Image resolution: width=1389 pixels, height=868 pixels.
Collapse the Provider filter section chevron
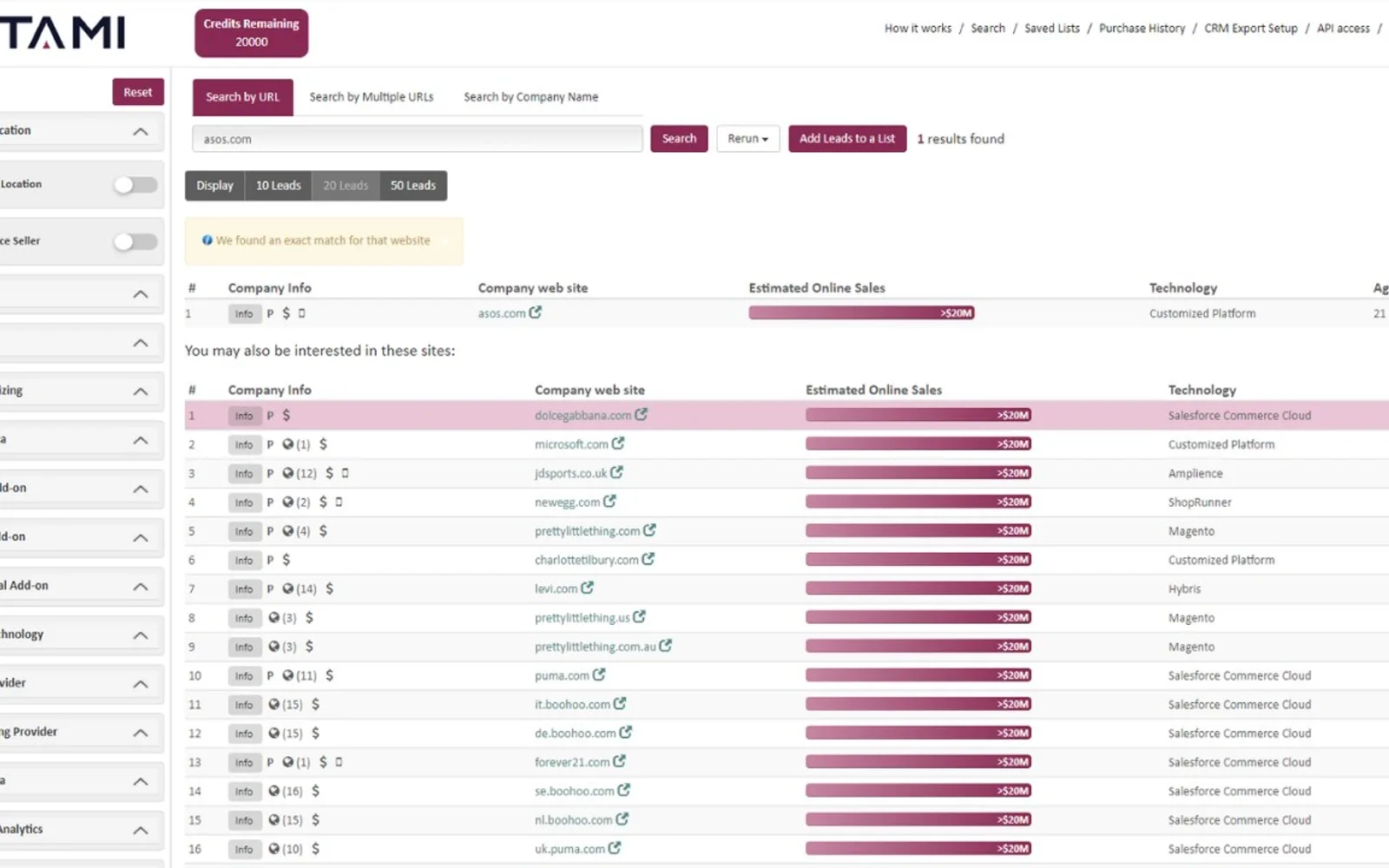coord(141,684)
